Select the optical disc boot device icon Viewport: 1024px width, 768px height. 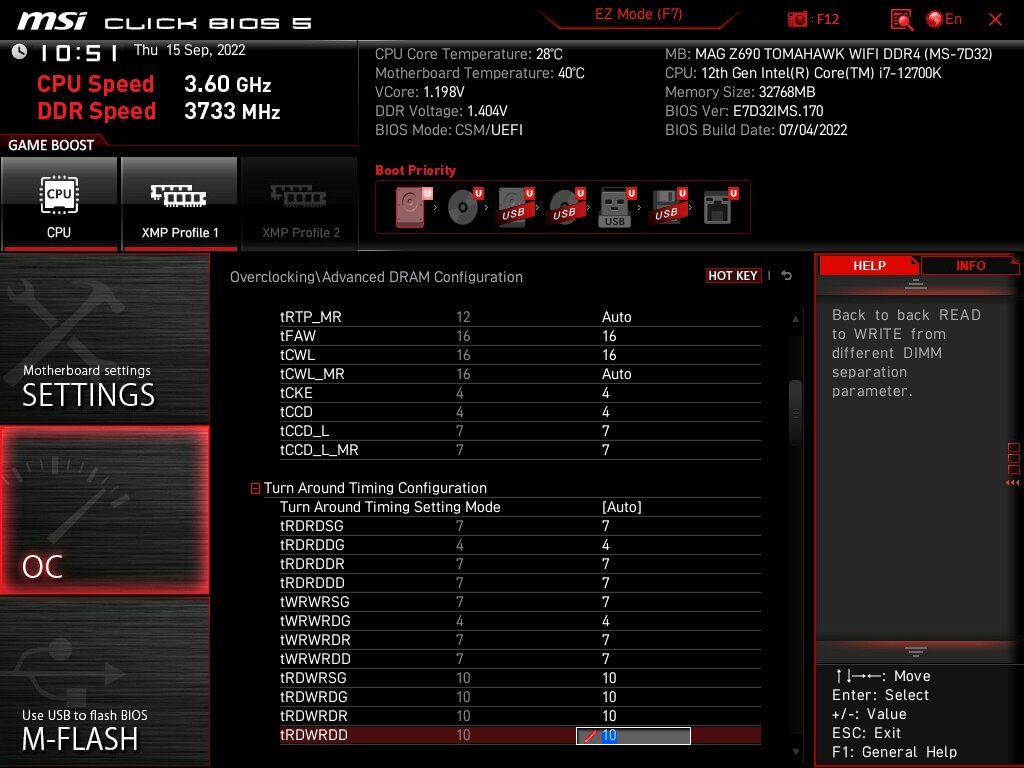[464, 207]
